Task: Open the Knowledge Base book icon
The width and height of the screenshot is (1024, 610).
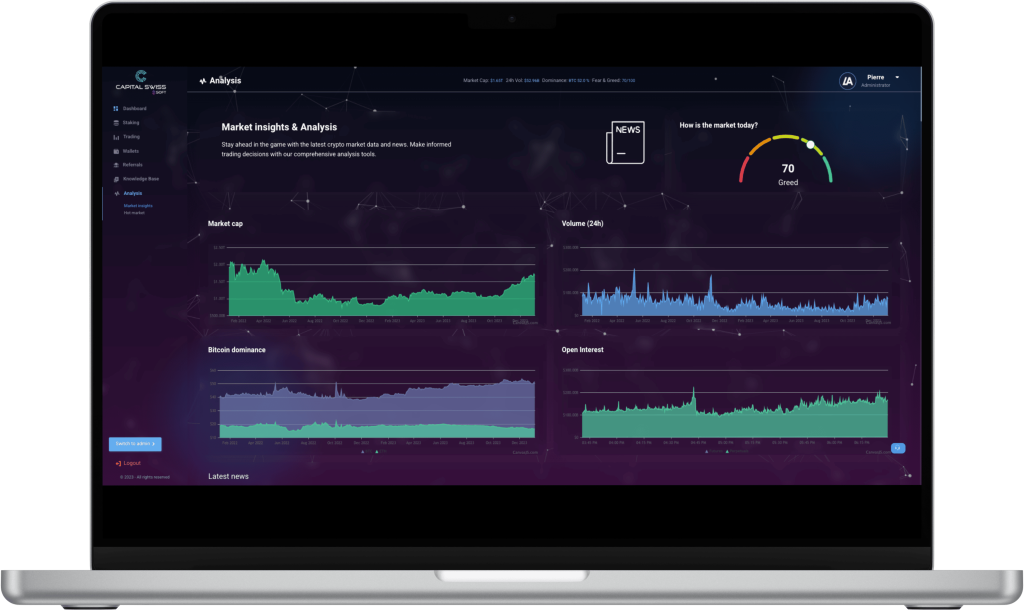Action: [116, 179]
